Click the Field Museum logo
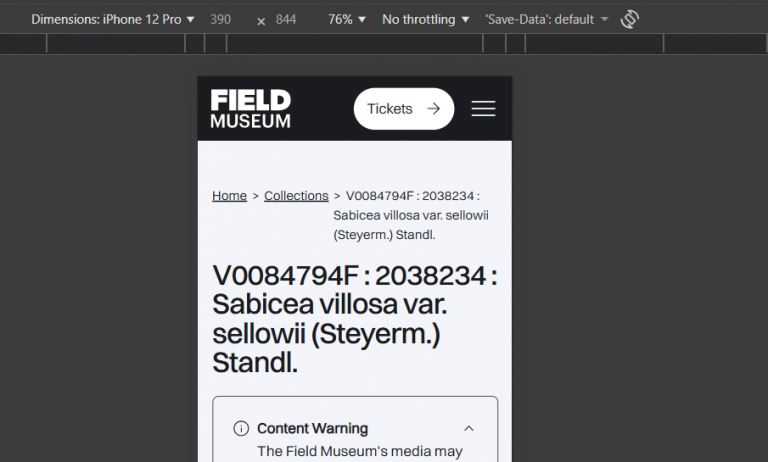Image resolution: width=768 pixels, height=462 pixels. click(x=251, y=109)
